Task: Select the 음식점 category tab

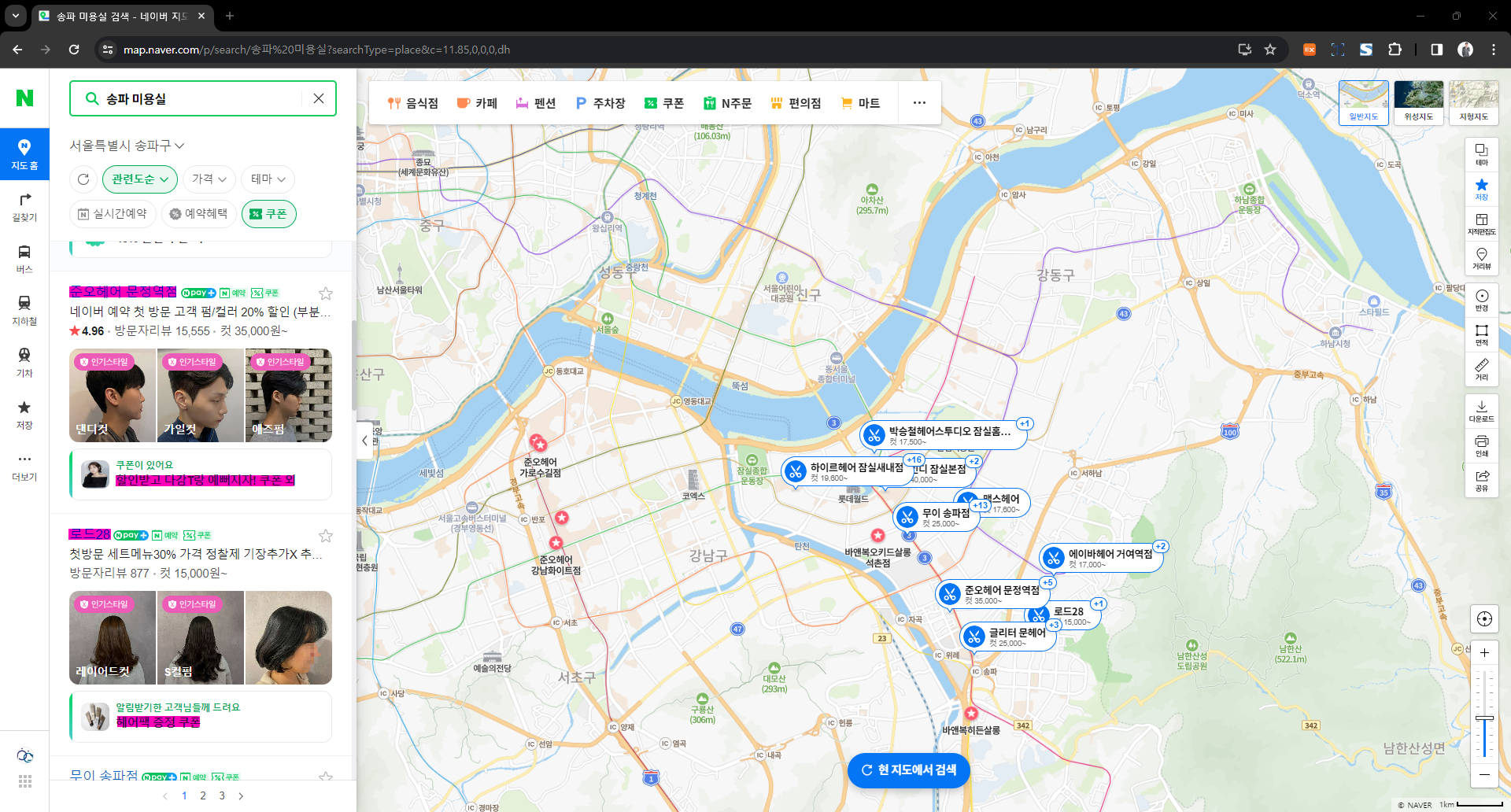Action: [x=413, y=103]
